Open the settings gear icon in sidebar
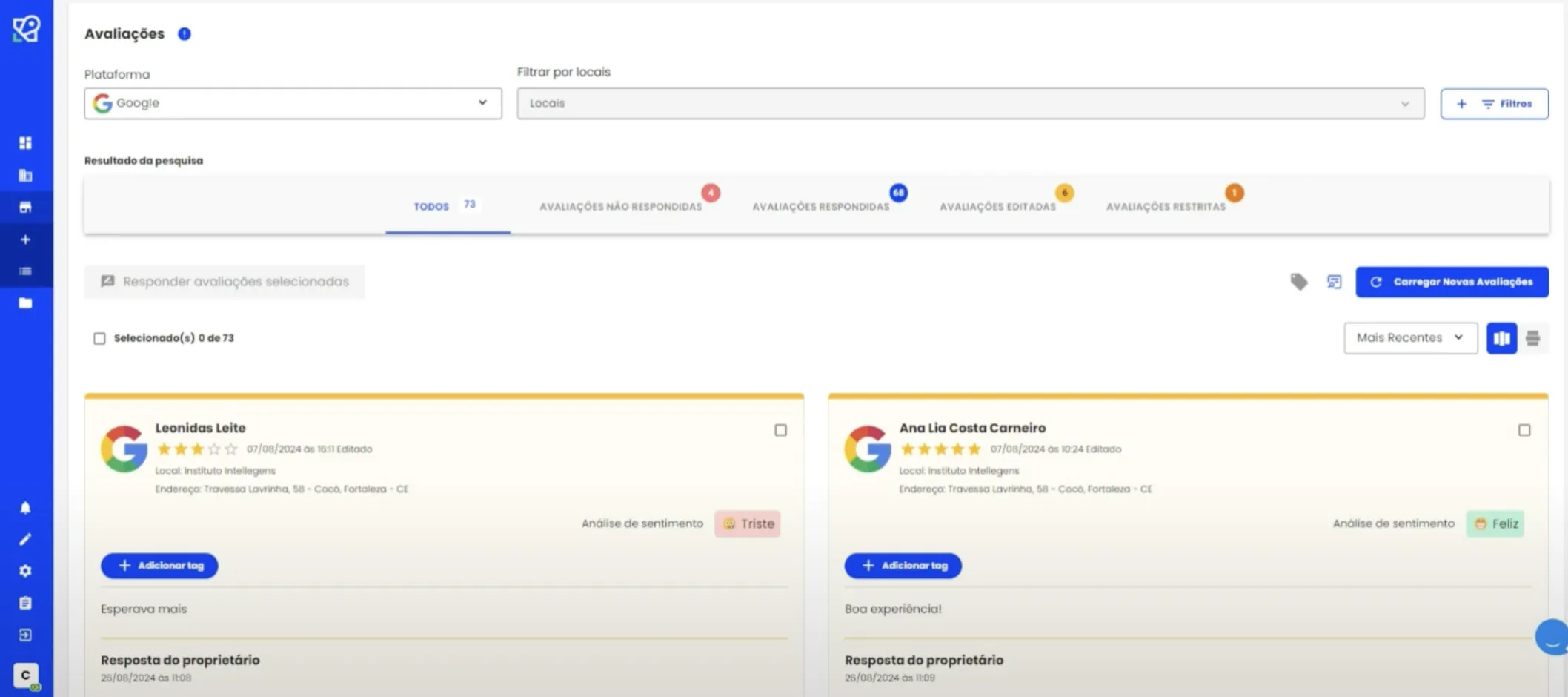This screenshot has height=697, width=1568. tap(25, 571)
